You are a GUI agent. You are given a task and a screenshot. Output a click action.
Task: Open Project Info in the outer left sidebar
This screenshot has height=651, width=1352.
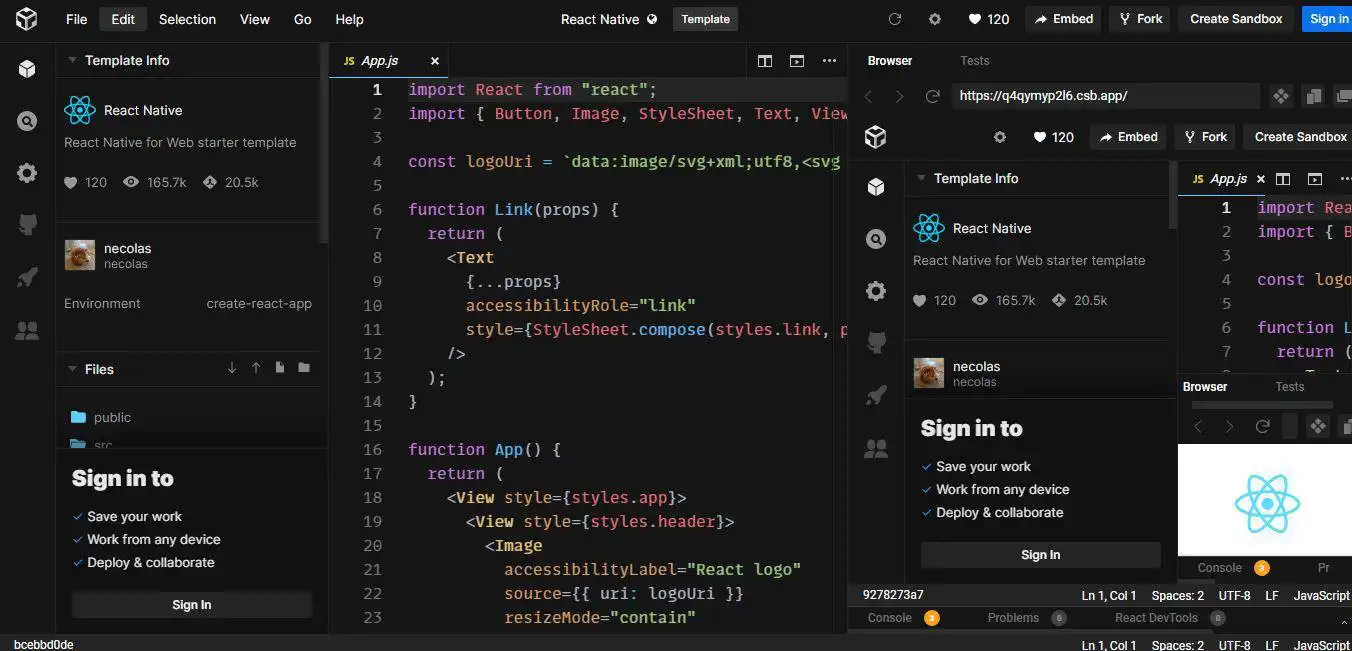click(x=27, y=69)
